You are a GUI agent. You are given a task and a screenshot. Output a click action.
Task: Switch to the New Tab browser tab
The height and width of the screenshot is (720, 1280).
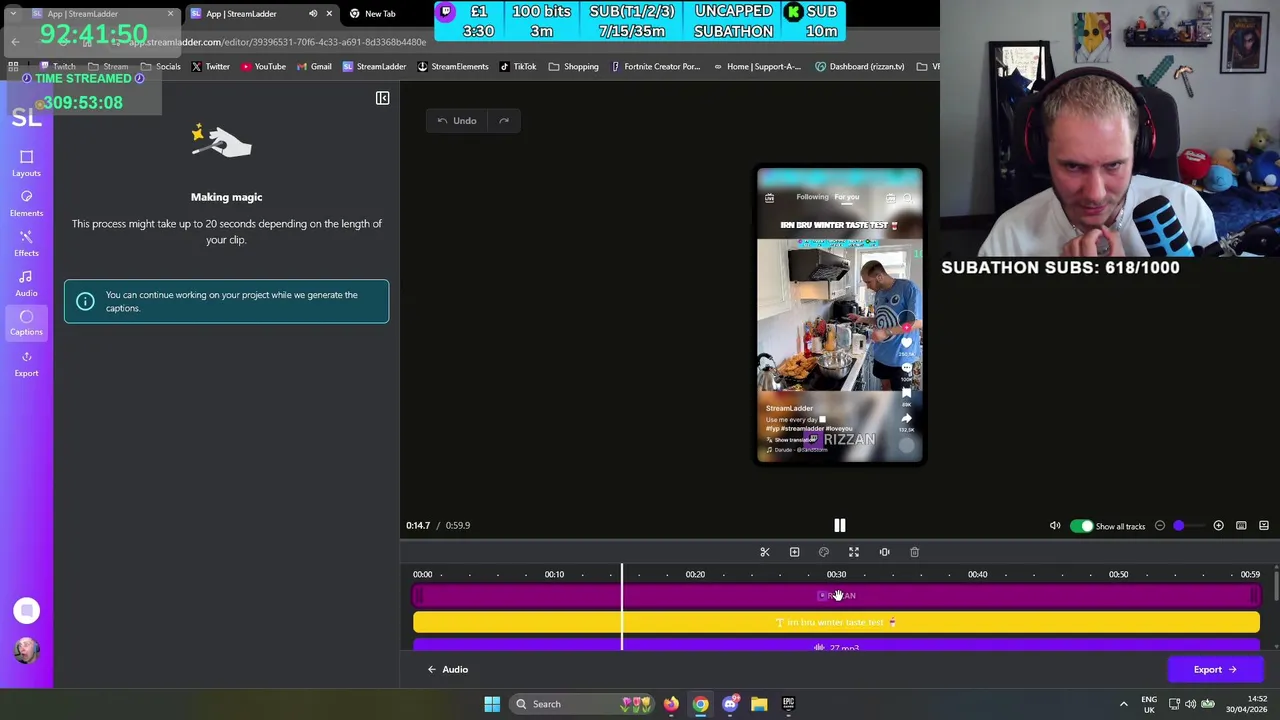click(380, 14)
